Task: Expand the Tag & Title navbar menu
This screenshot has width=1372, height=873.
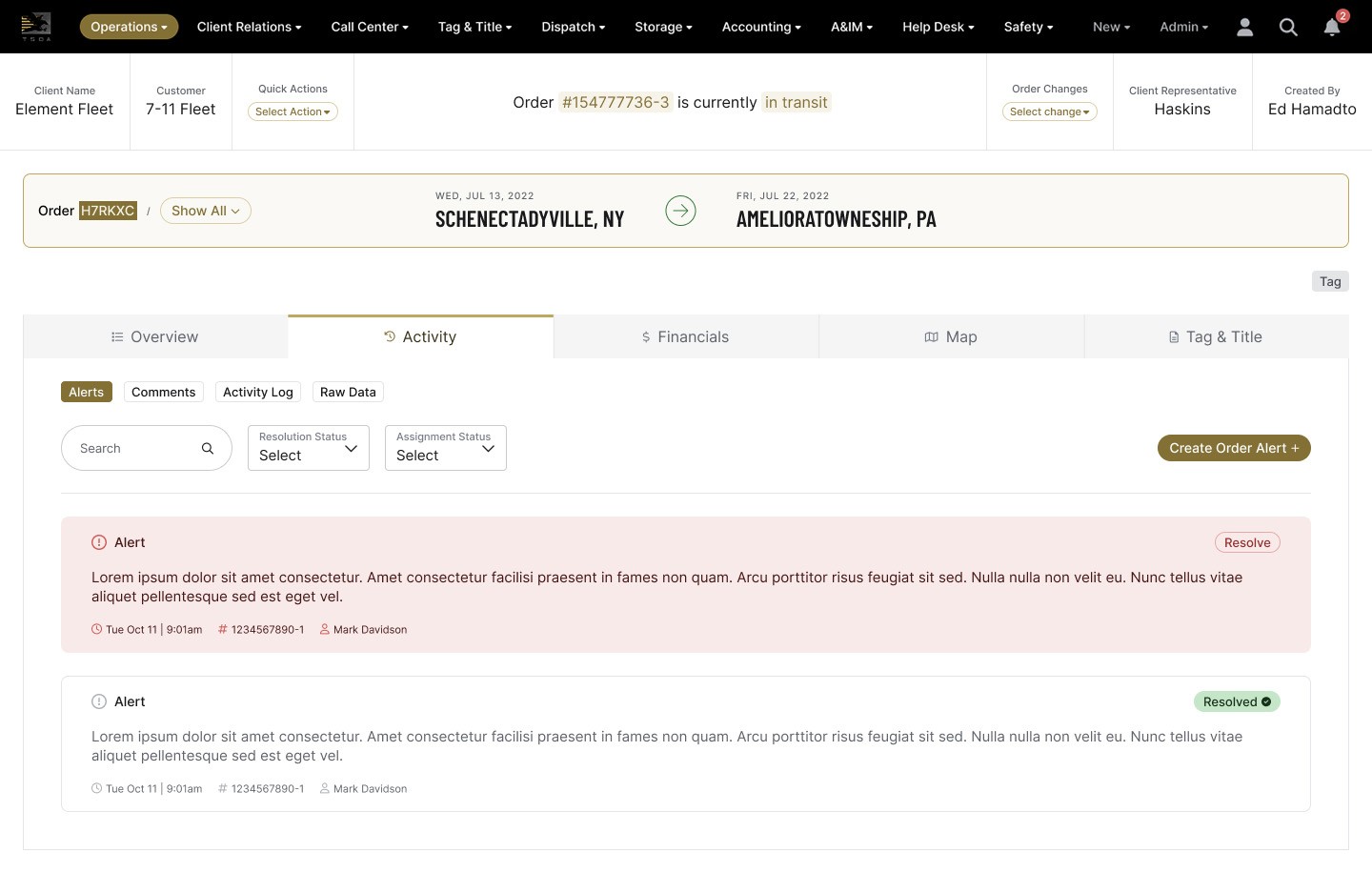Action: coord(474,27)
